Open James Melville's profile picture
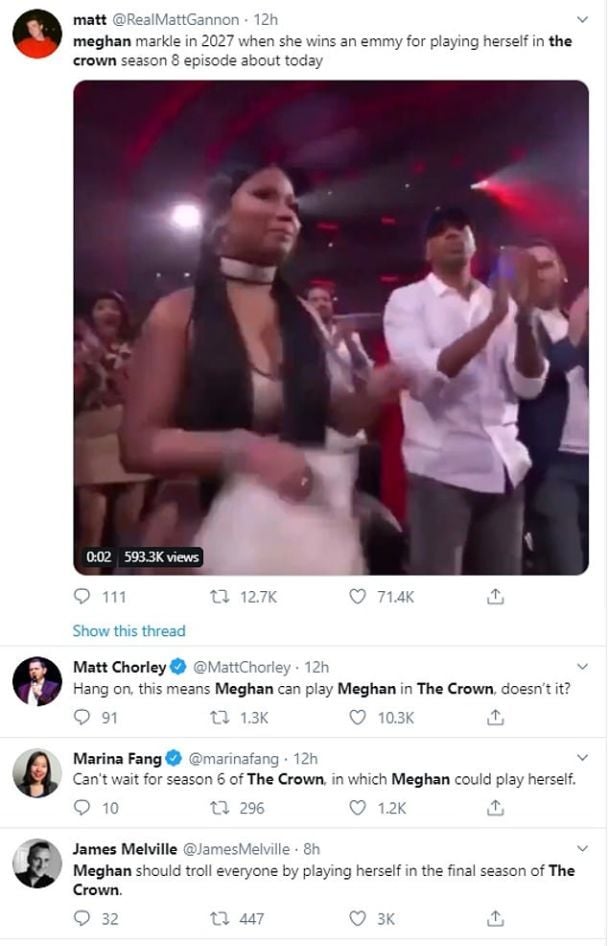This screenshot has height=946, width=608. coord(34,856)
